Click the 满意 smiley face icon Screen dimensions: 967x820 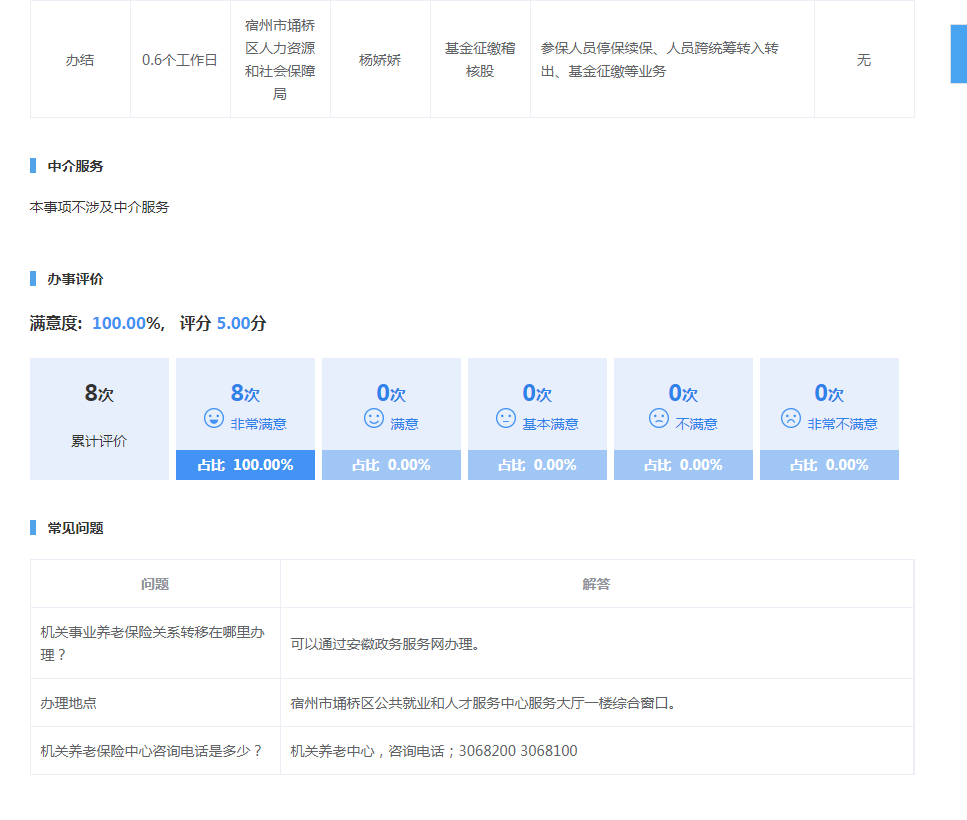click(373, 419)
